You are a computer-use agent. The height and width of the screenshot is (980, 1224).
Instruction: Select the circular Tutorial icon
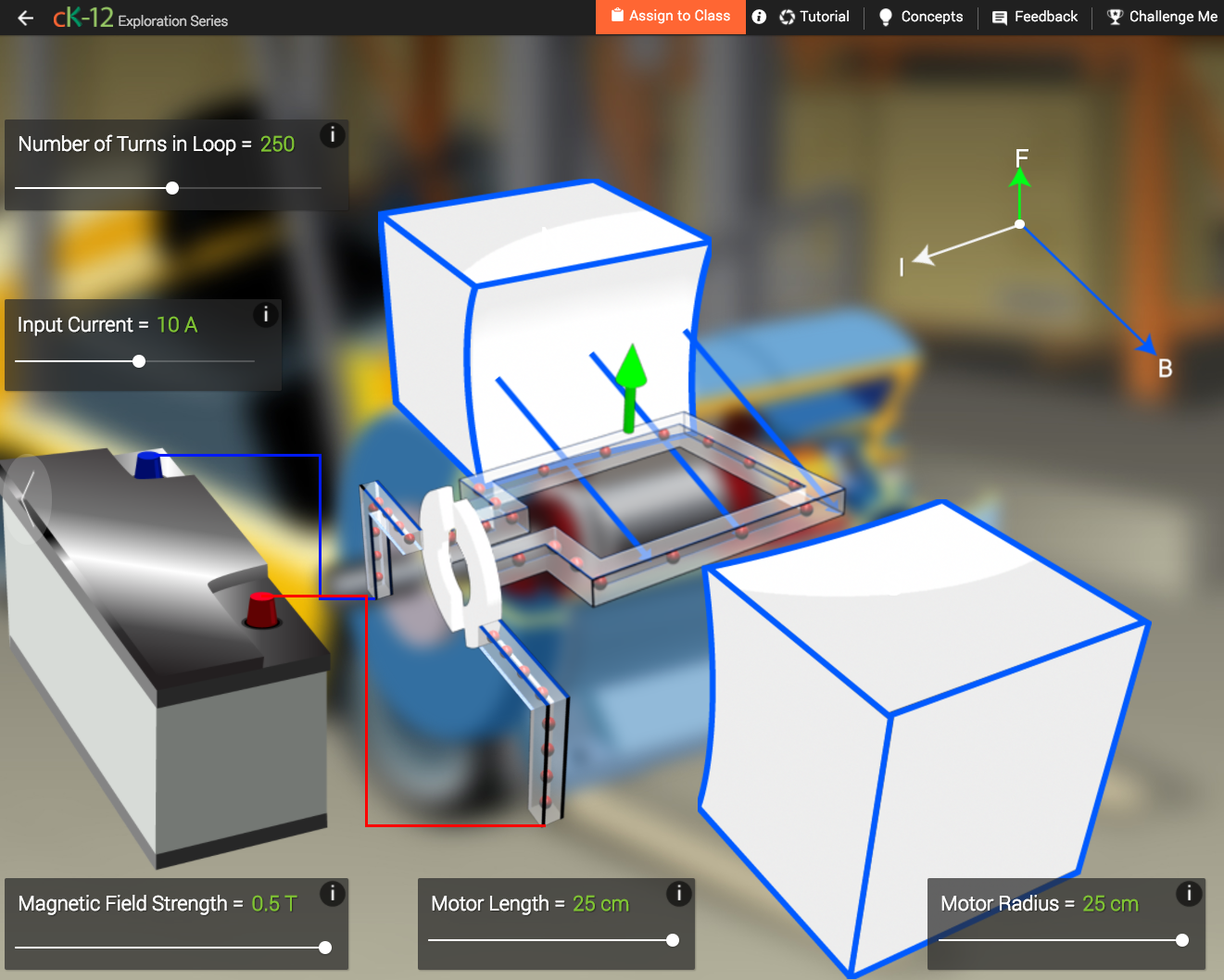tap(786, 17)
